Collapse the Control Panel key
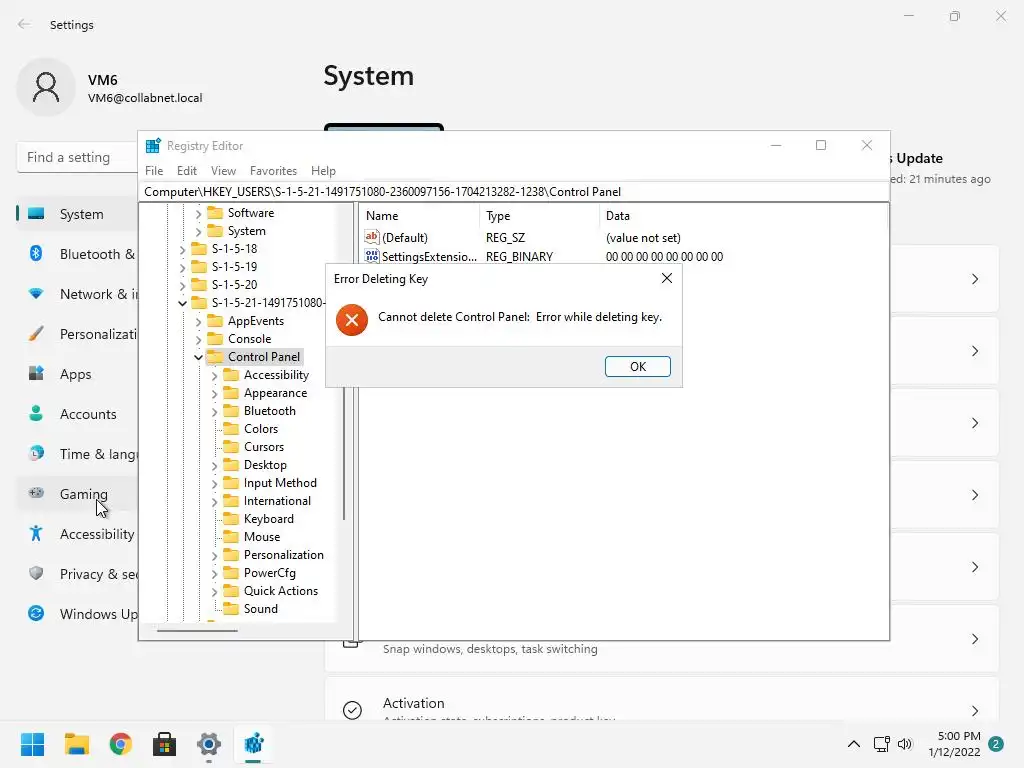Image resolution: width=1024 pixels, height=768 pixels. coord(199,357)
